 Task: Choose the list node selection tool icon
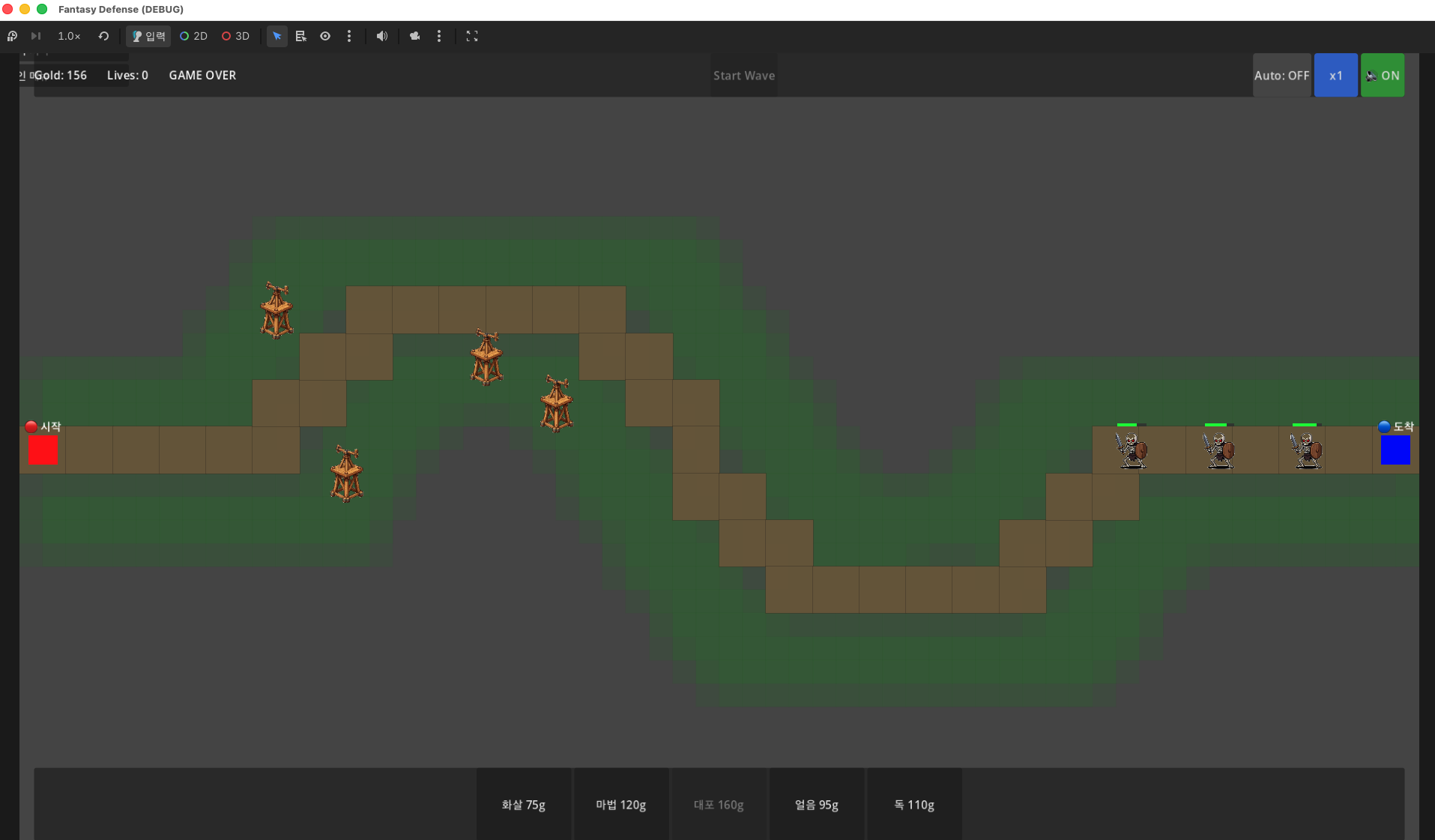[301, 36]
